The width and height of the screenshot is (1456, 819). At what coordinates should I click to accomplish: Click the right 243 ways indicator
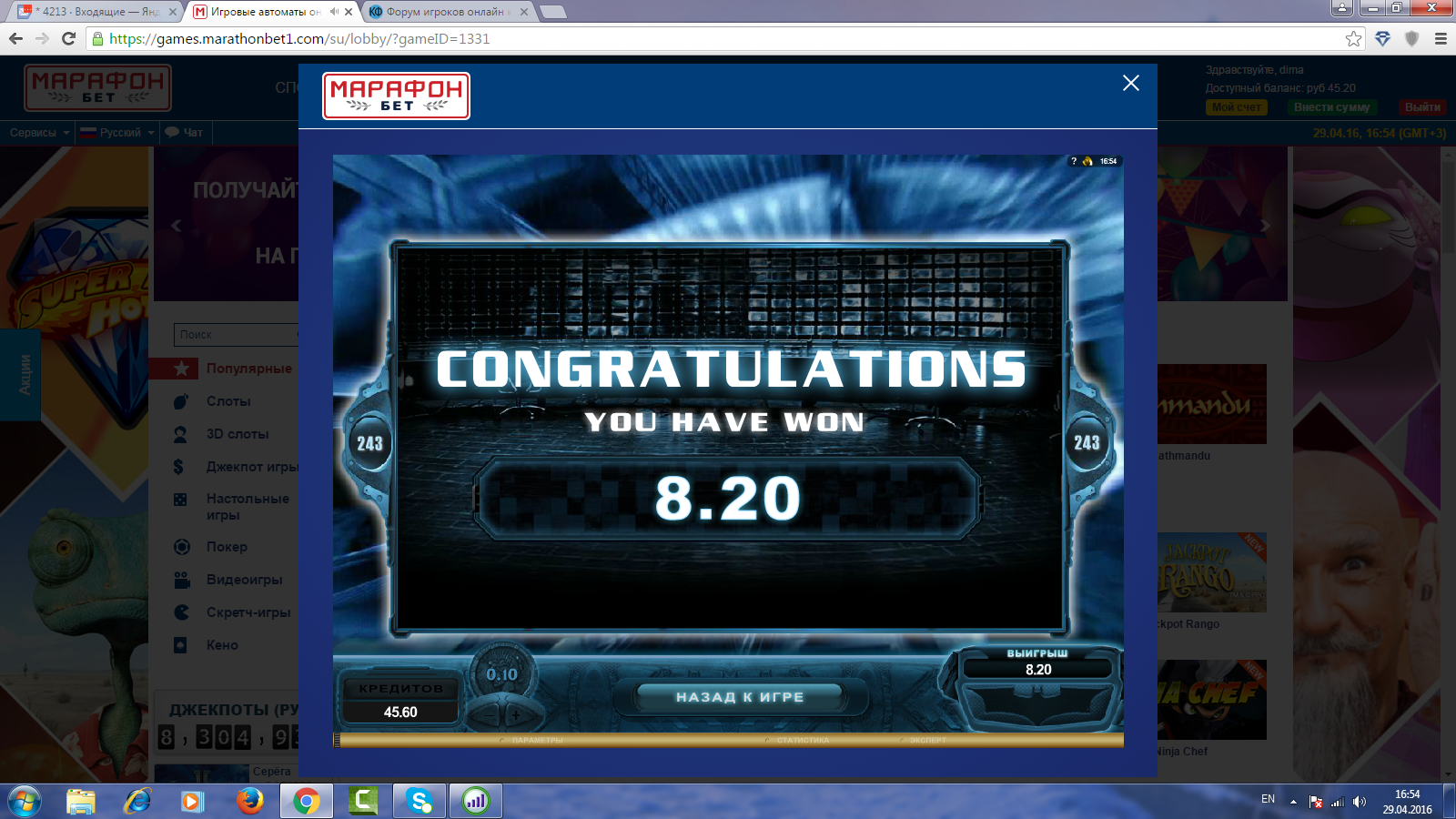click(1087, 443)
